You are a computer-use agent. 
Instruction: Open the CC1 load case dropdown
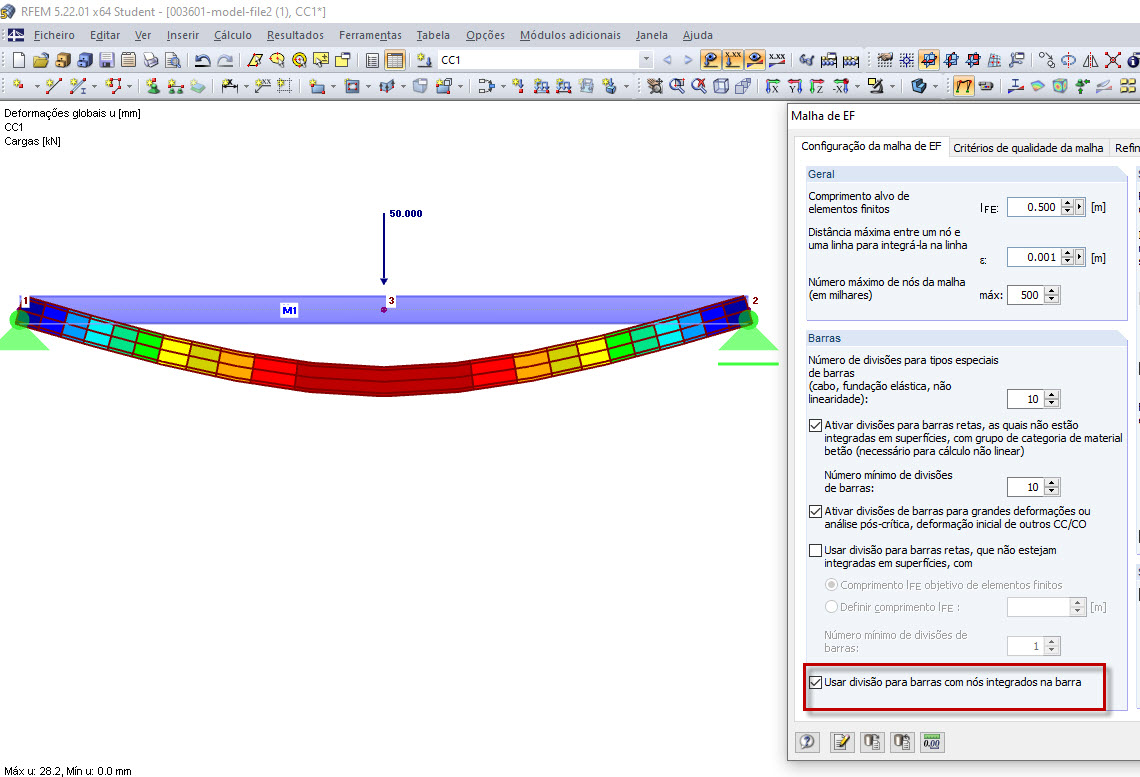tap(646, 60)
